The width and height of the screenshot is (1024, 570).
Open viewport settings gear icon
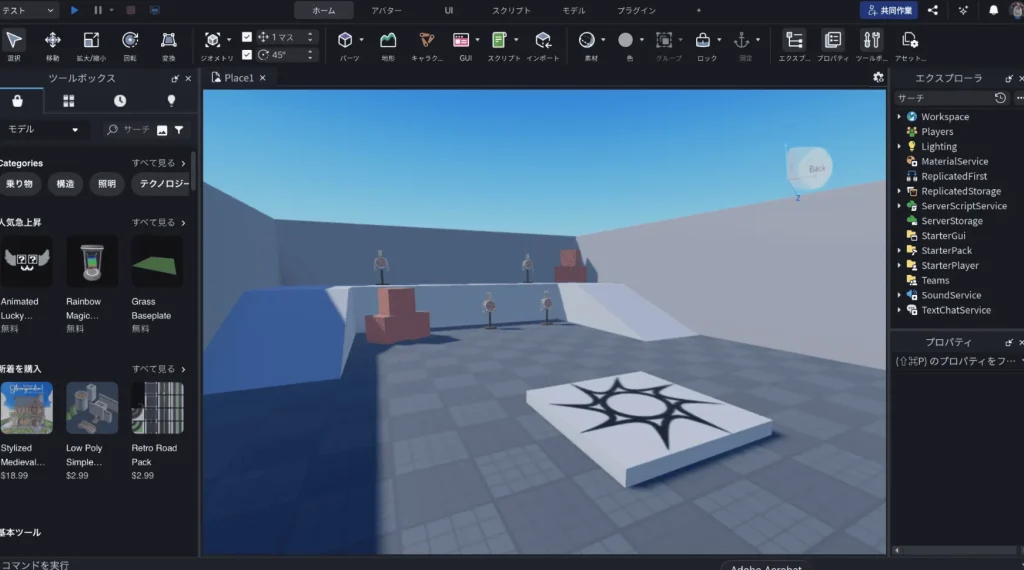tap(878, 78)
